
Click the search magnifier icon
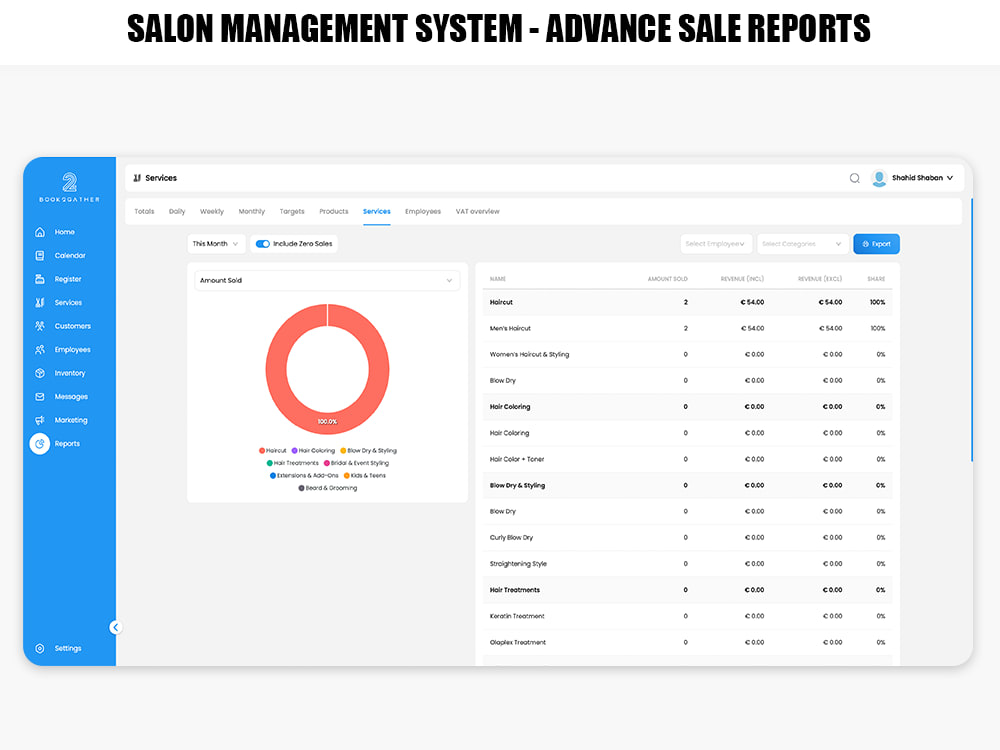[855, 179]
